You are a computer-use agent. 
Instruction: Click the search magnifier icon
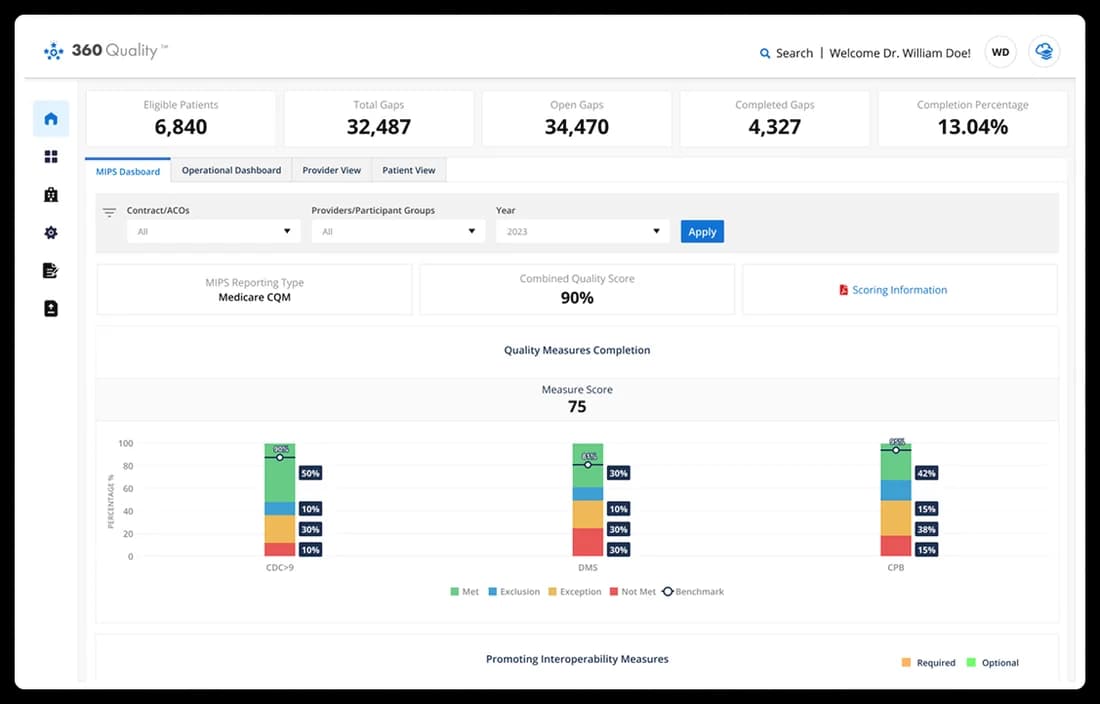pyautogui.click(x=765, y=53)
